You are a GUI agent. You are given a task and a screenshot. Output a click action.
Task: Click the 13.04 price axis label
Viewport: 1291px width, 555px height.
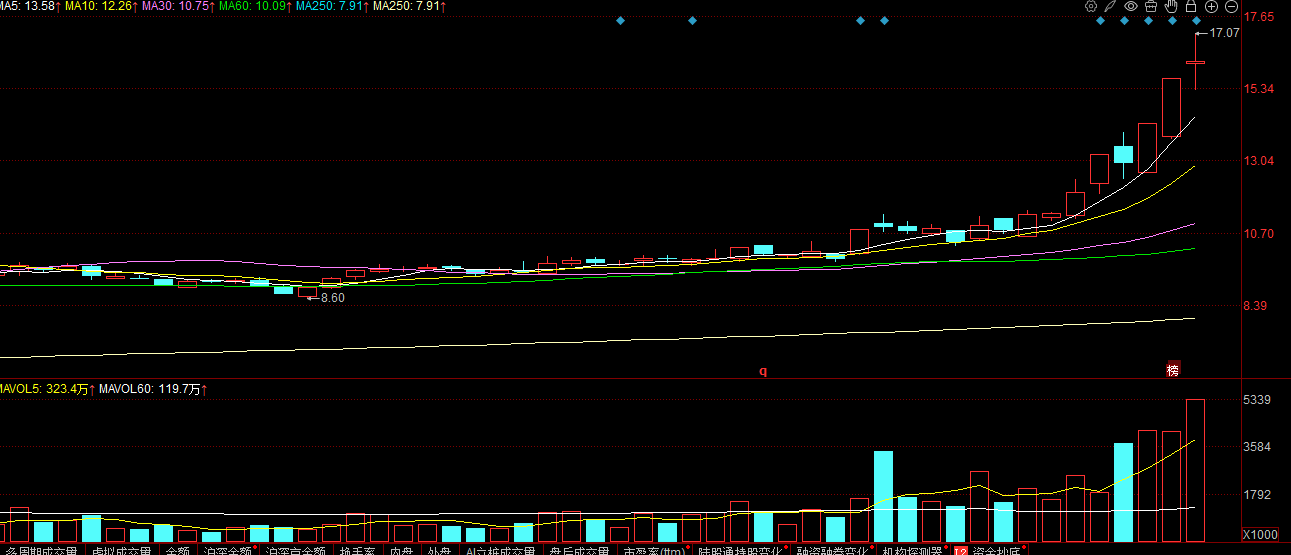click(x=1258, y=161)
